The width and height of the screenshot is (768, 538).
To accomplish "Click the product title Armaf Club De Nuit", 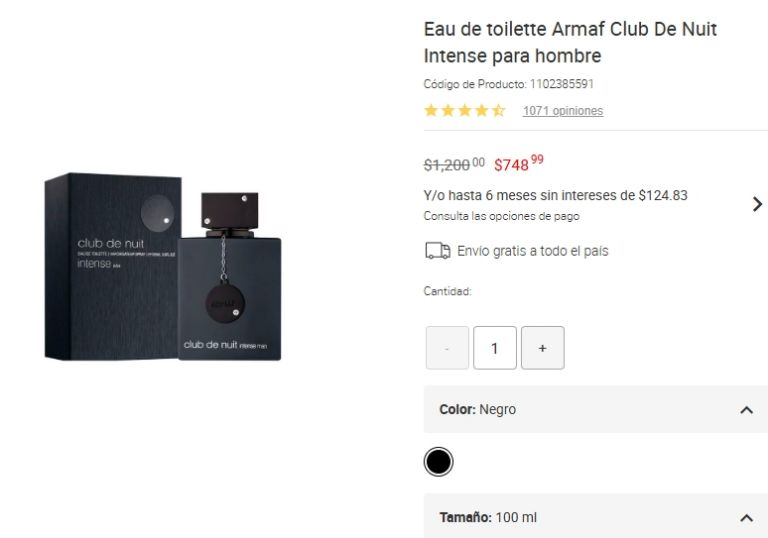I will [x=570, y=42].
